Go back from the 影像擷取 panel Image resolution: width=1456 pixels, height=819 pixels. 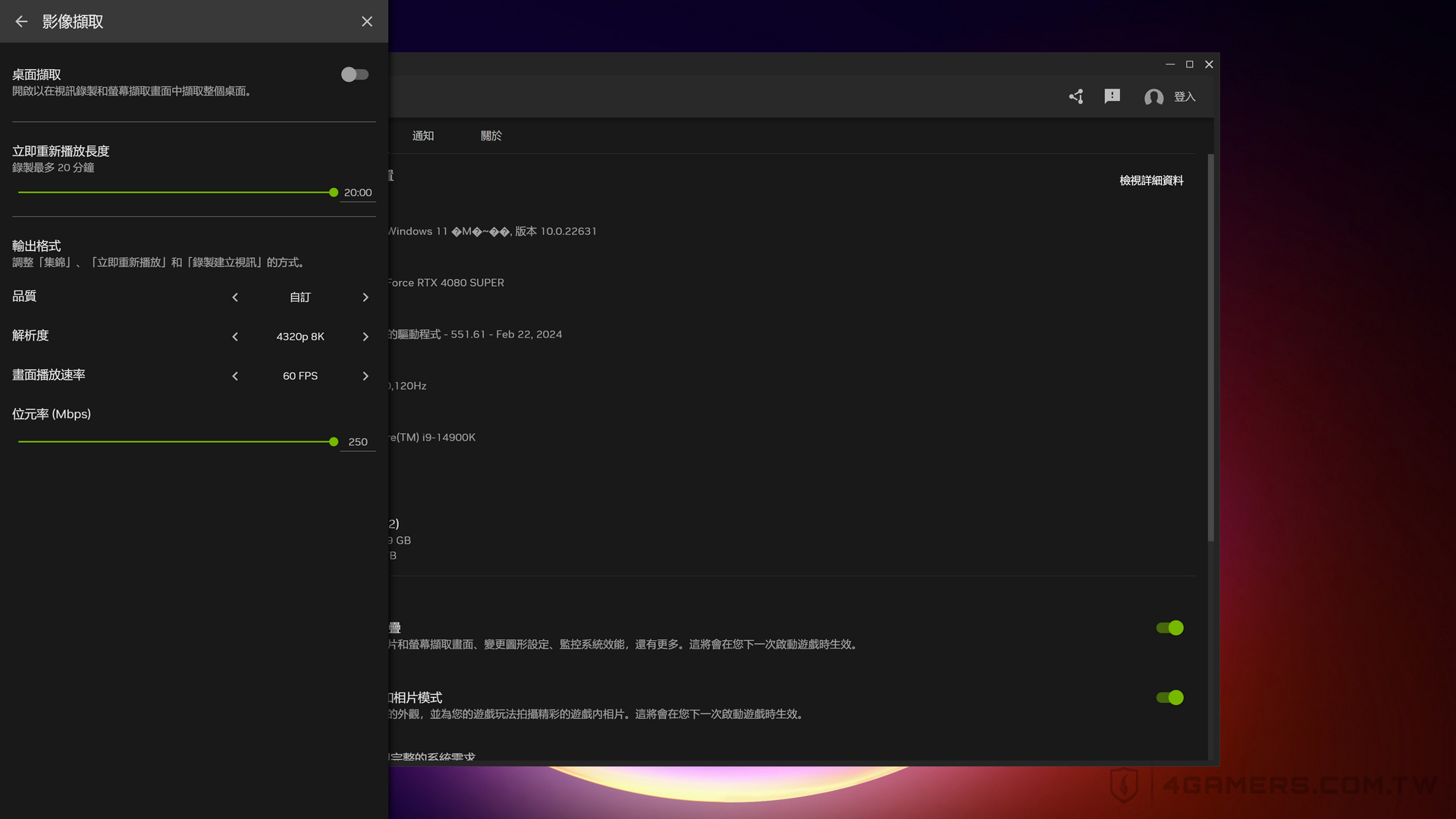21,21
